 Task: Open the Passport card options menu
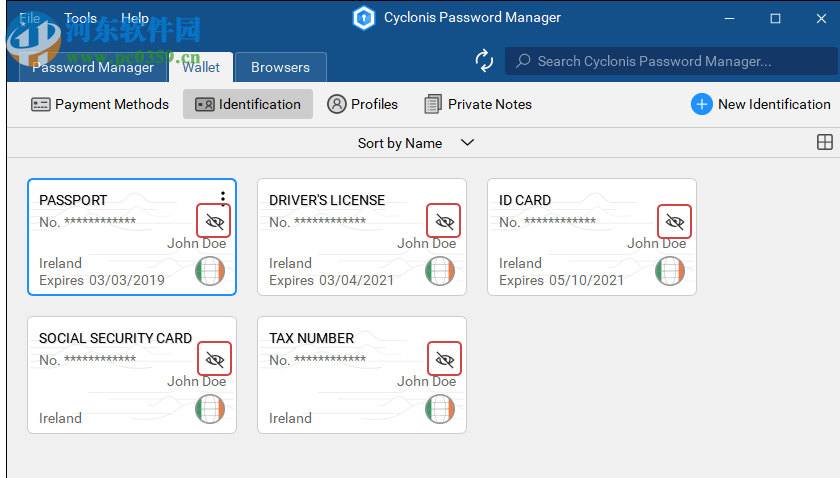pyautogui.click(x=223, y=196)
